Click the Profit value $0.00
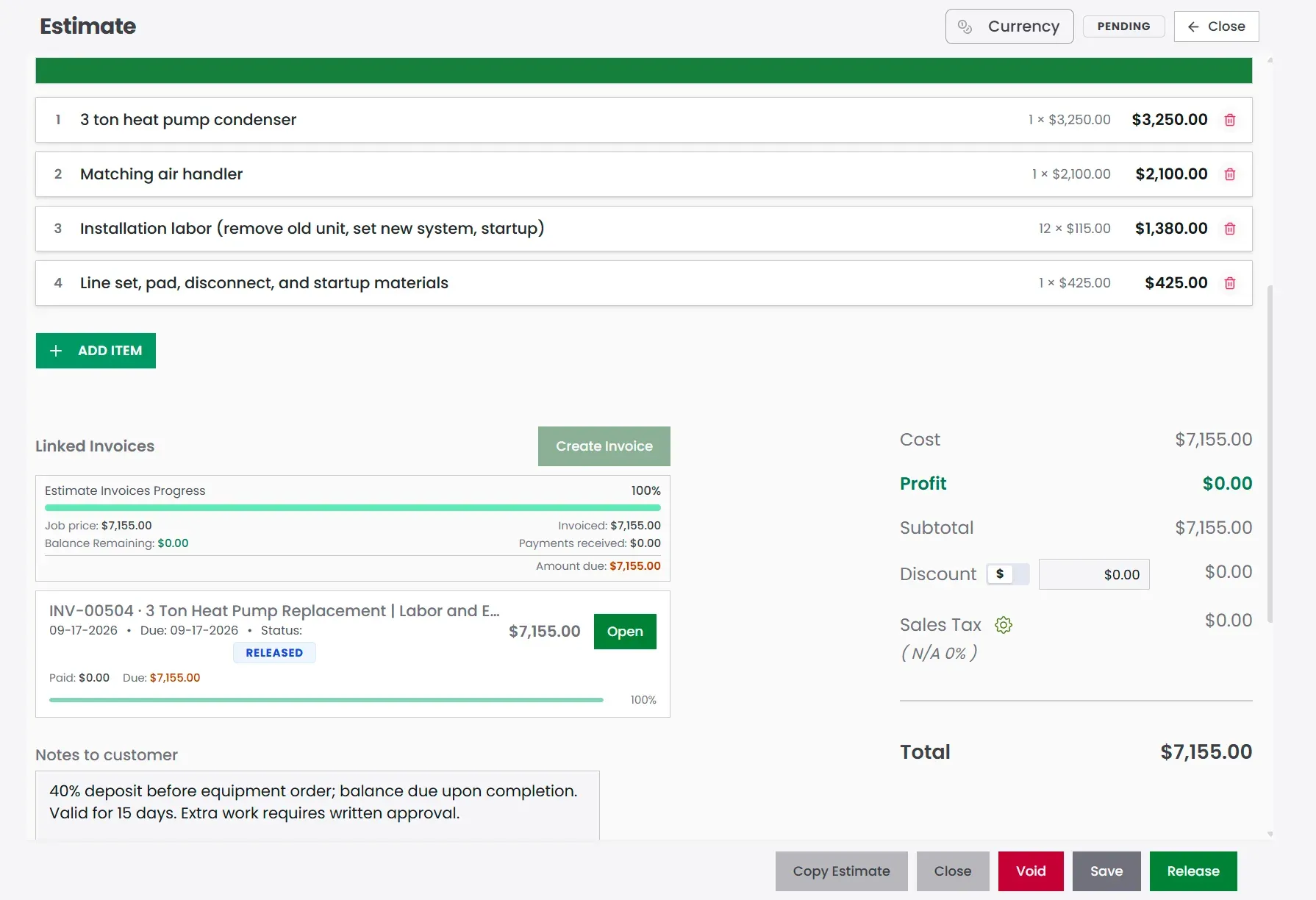1316x900 pixels. point(1227,484)
